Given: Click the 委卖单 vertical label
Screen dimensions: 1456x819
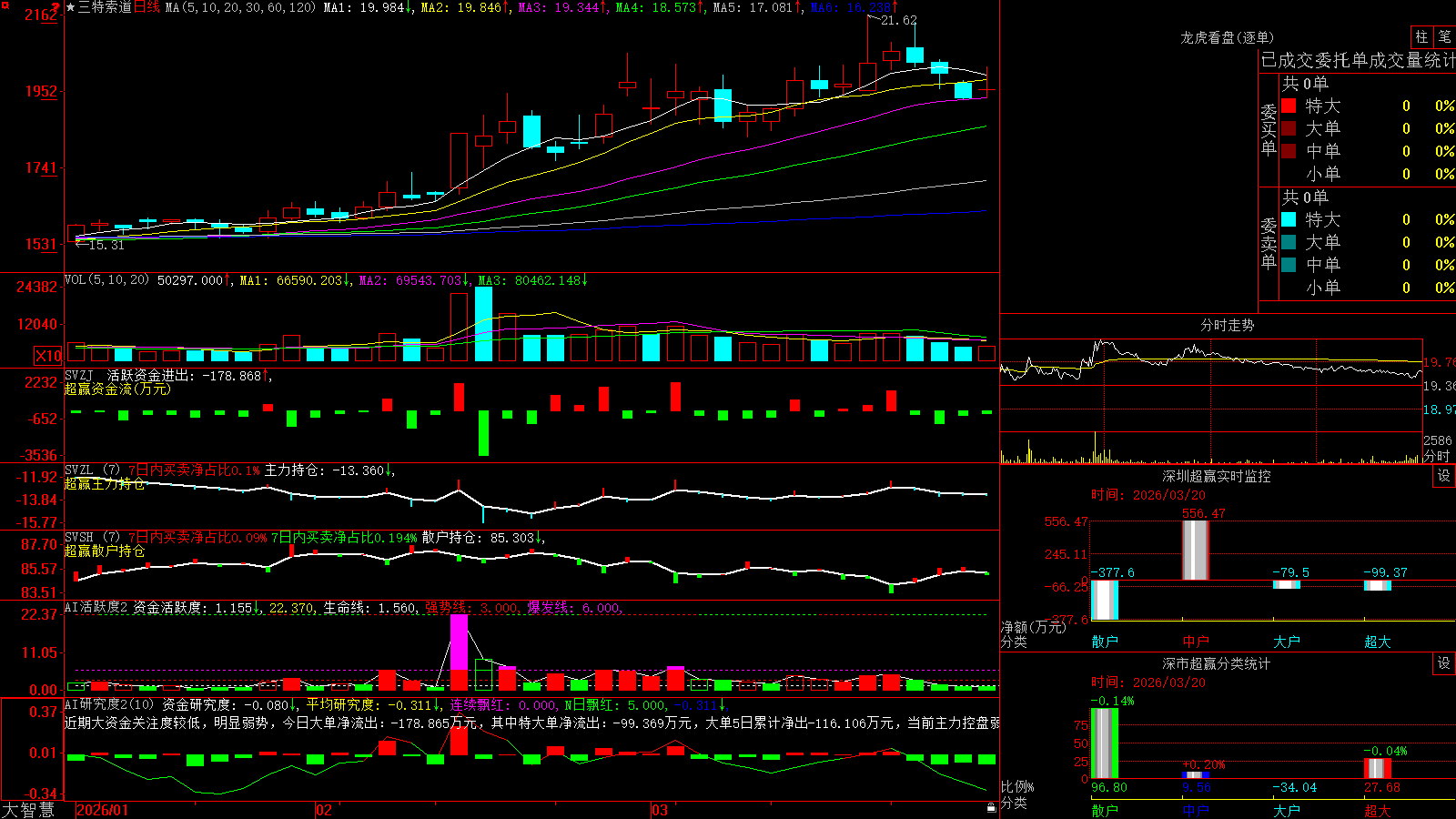Looking at the screenshot, I should 1269,243.
